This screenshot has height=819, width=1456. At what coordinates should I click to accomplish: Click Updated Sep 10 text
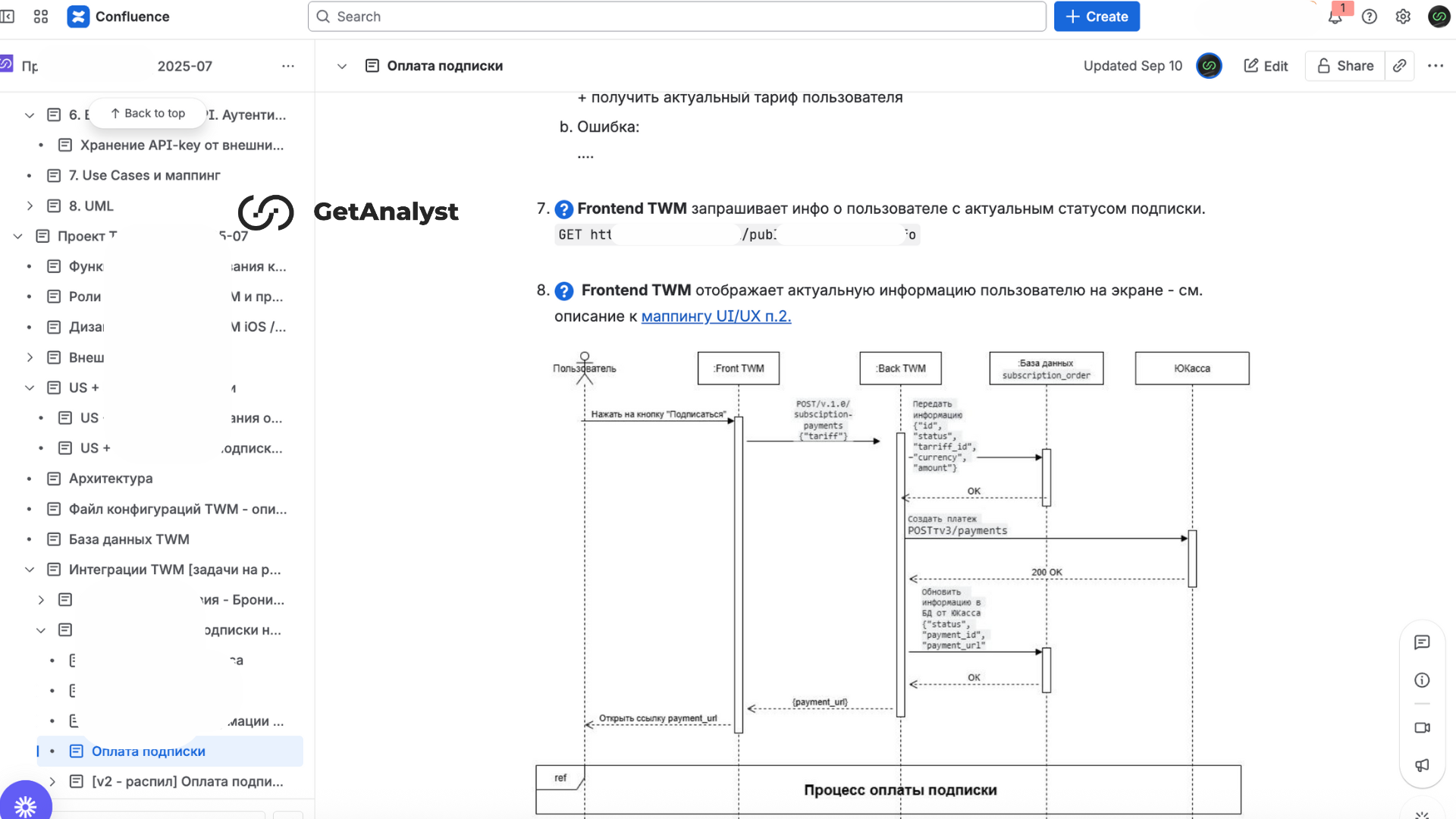1132,66
